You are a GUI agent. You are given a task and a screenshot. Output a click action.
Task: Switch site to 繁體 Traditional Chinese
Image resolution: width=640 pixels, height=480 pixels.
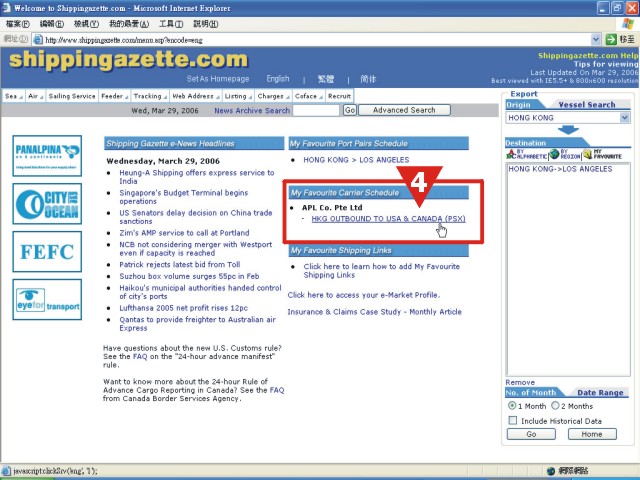click(x=326, y=79)
